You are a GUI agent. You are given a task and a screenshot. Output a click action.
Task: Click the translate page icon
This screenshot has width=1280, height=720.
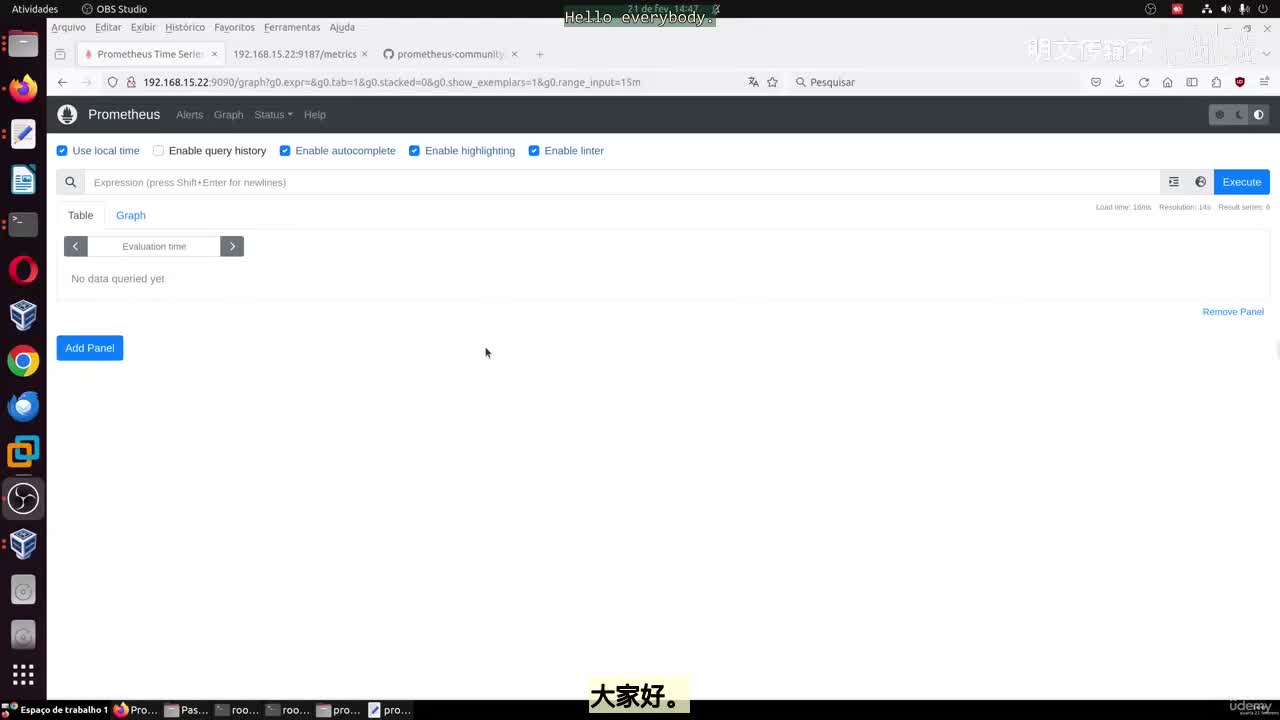(x=753, y=82)
